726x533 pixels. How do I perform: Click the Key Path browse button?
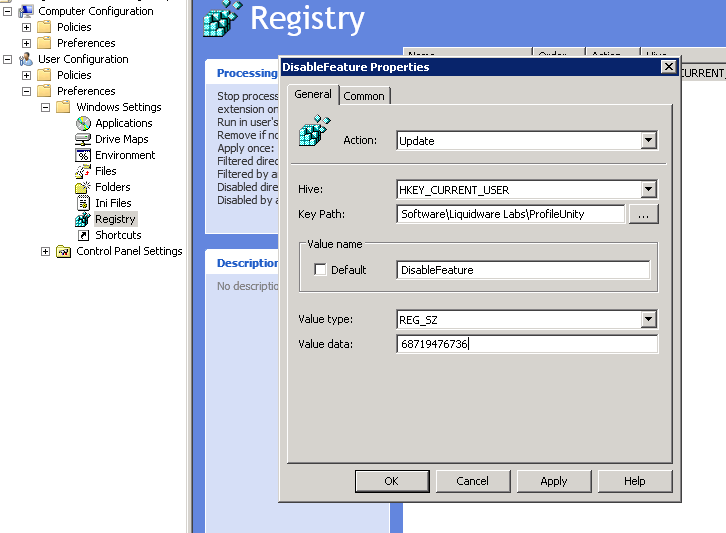click(x=644, y=214)
